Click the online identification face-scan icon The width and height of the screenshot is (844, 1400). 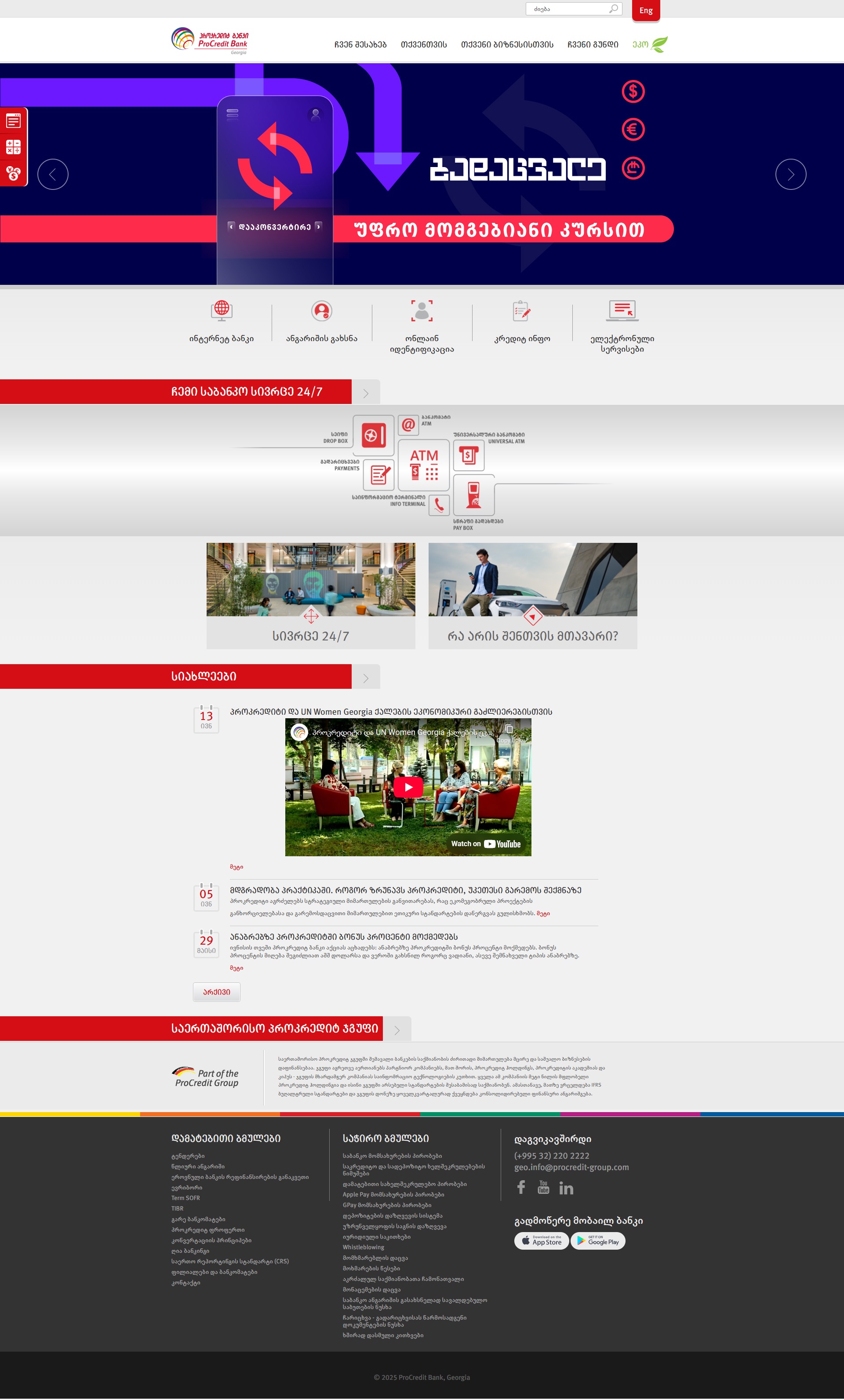click(422, 311)
